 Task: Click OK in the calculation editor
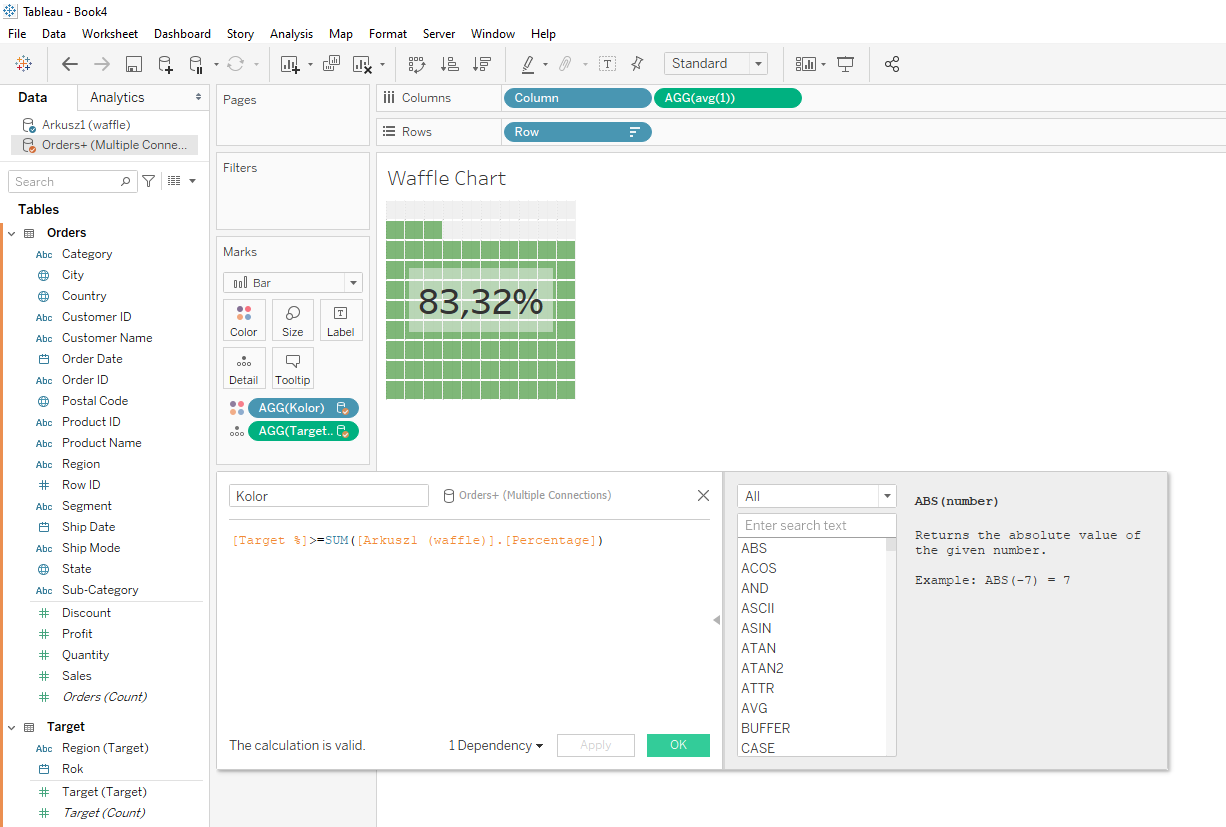pyautogui.click(x=678, y=745)
